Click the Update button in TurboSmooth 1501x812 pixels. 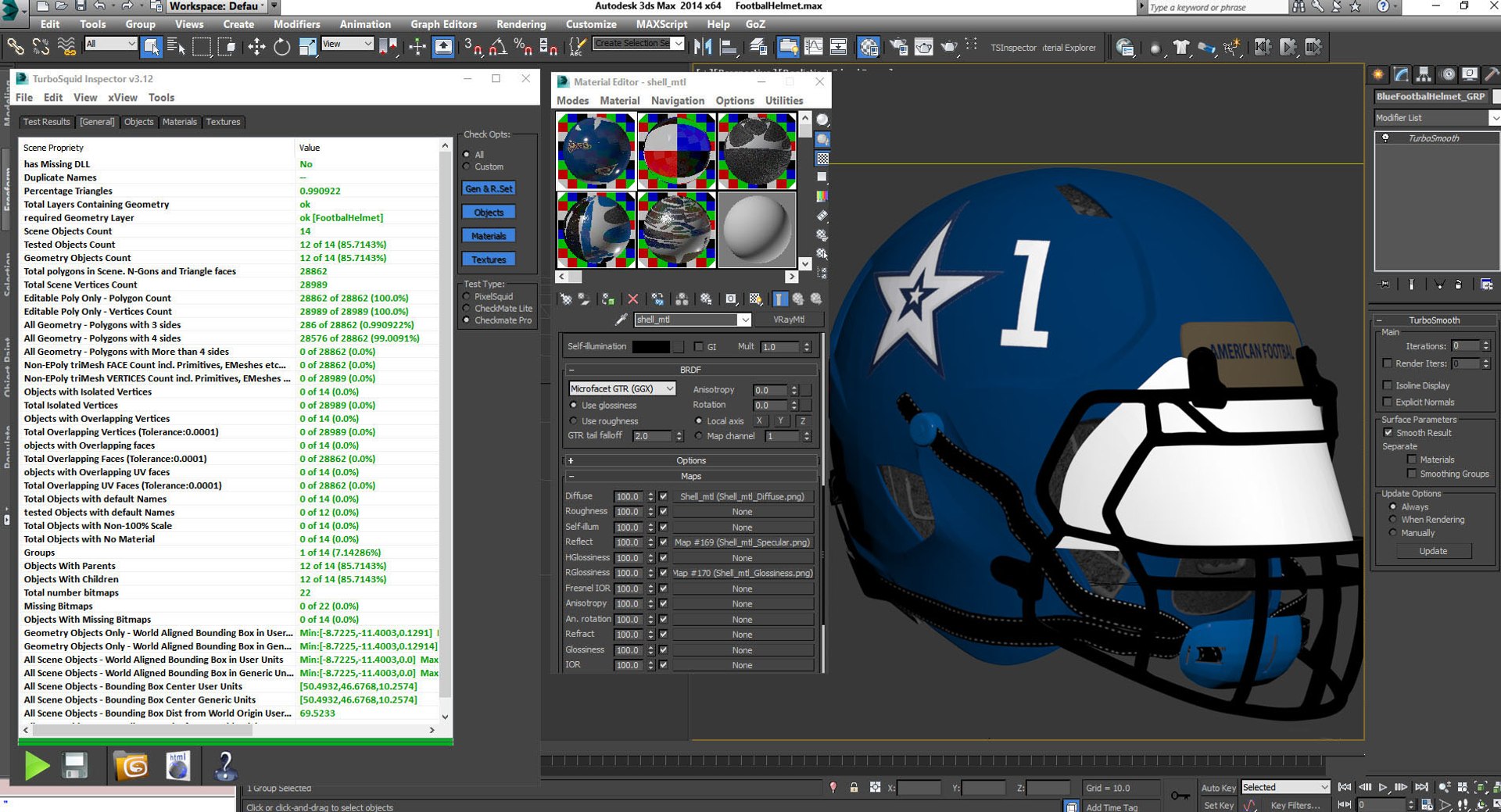pyautogui.click(x=1433, y=551)
